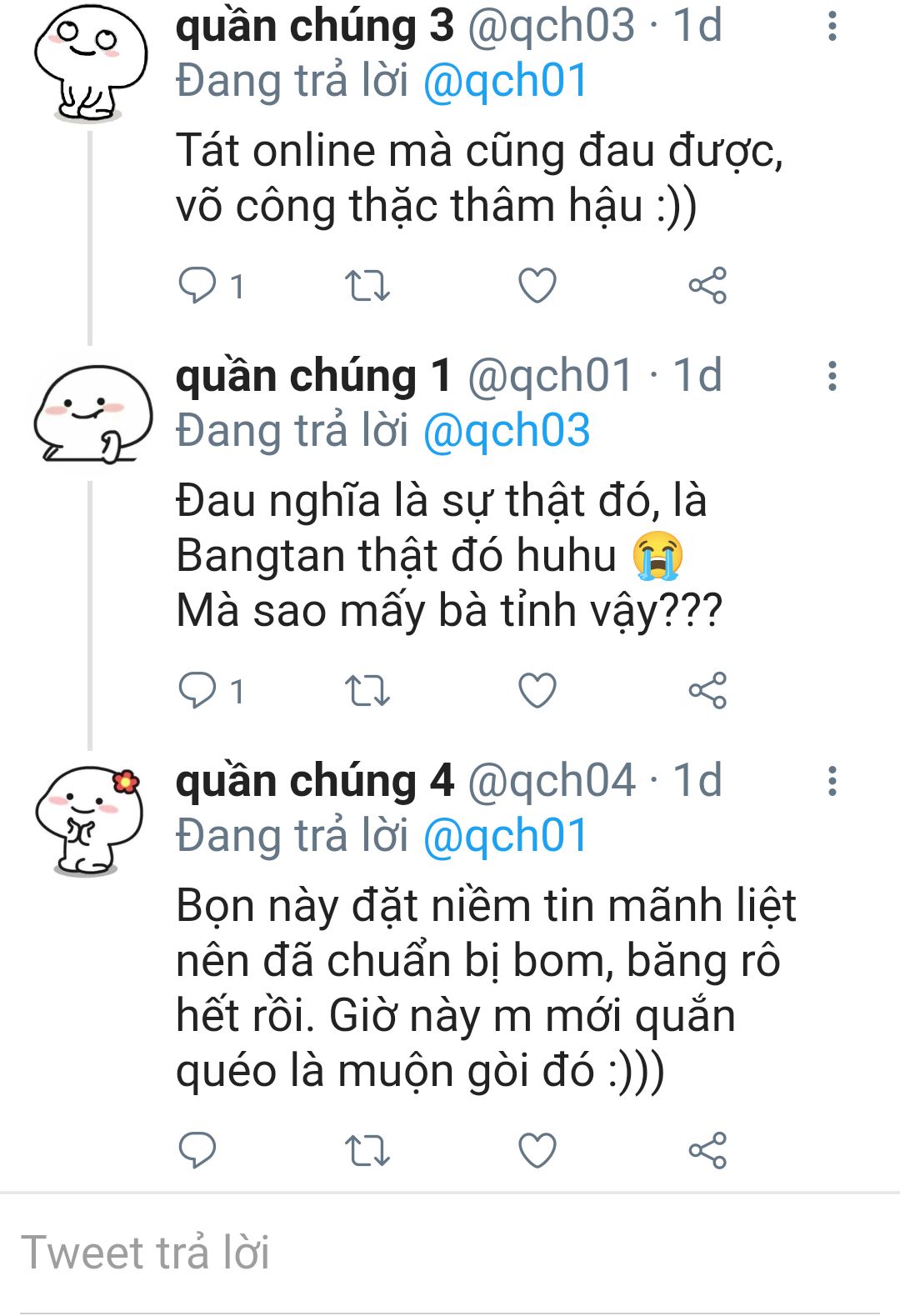
Task: Reply to quần chúng 3's tweet
Action: (197, 286)
